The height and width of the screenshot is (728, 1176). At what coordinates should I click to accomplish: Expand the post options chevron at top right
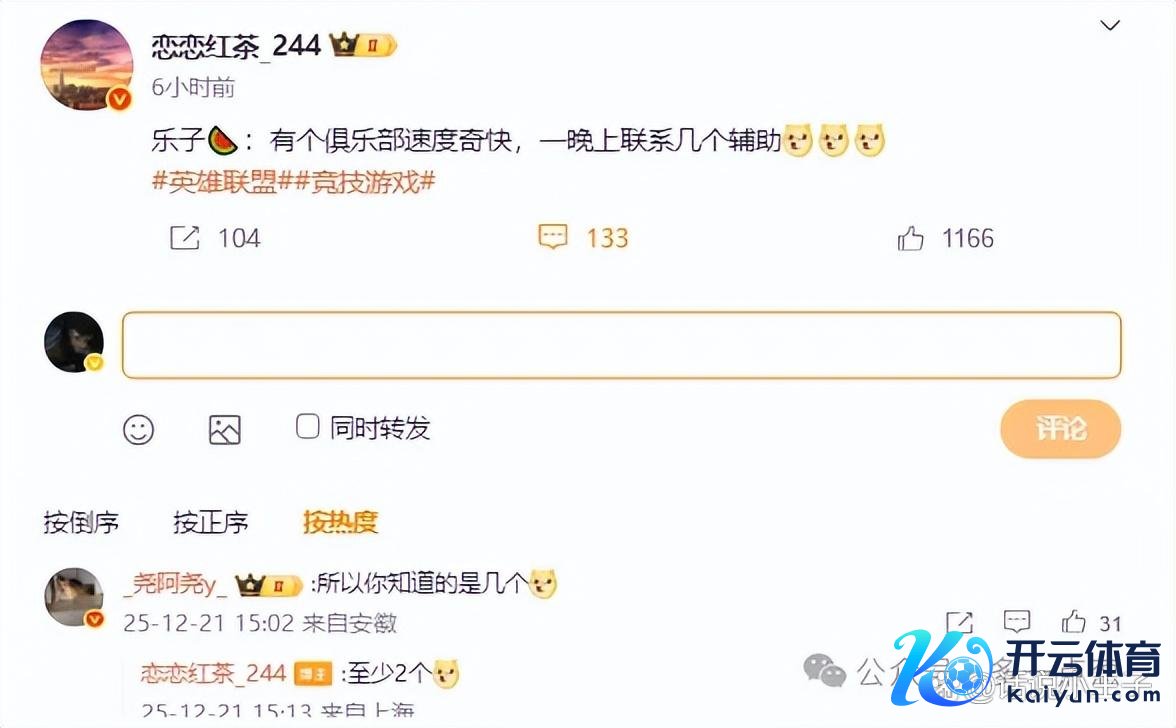1110,25
